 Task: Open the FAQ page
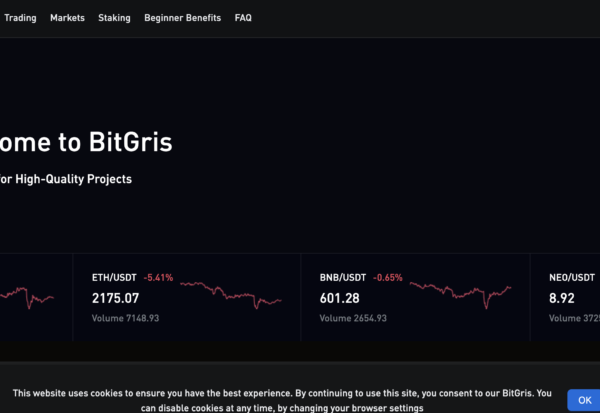click(x=243, y=18)
